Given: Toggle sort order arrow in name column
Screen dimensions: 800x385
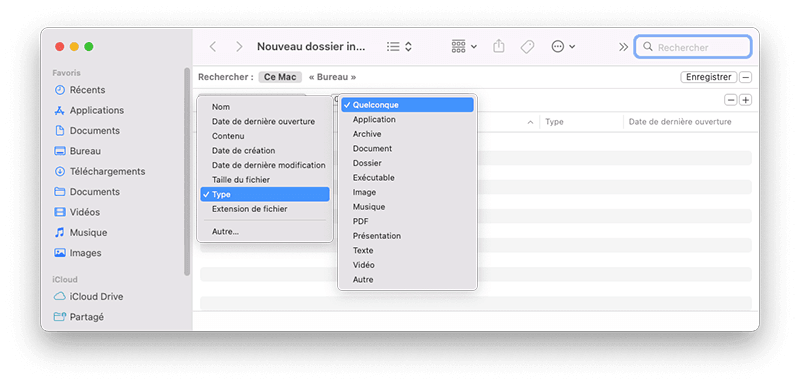Looking at the screenshot, I should (x=530, y=122).
